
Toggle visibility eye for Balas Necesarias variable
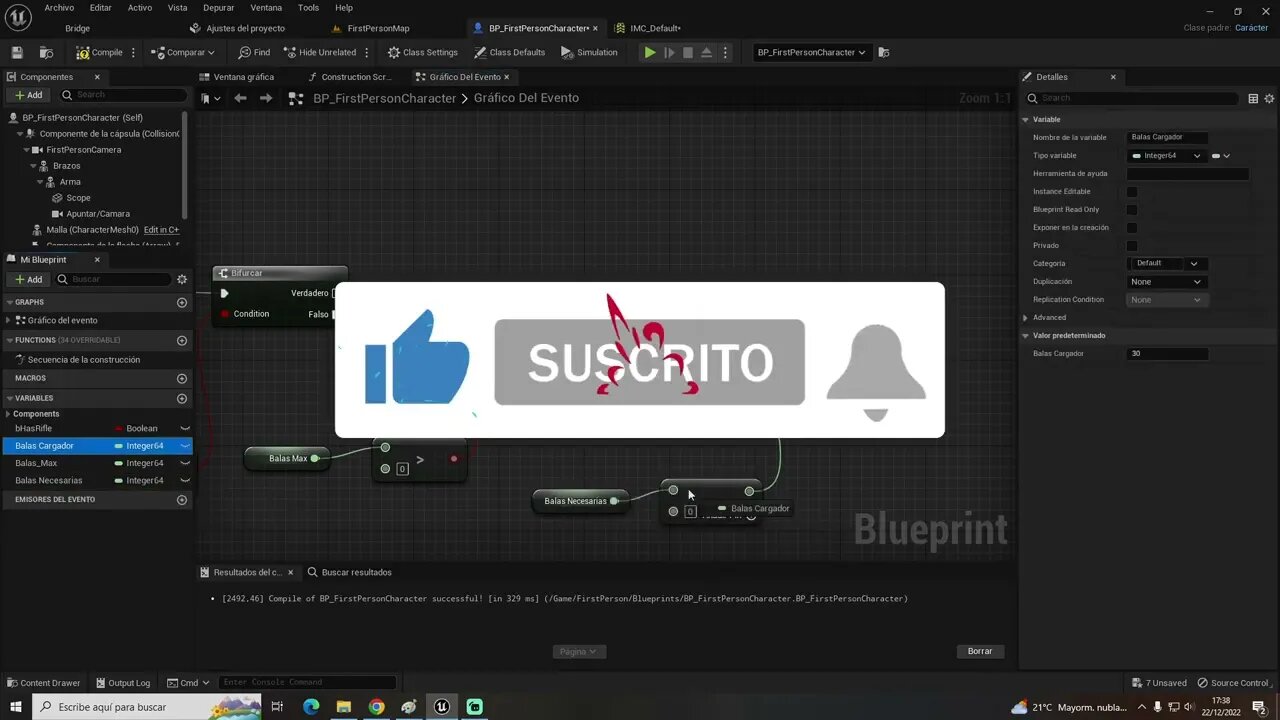click(x=185, y=480)
